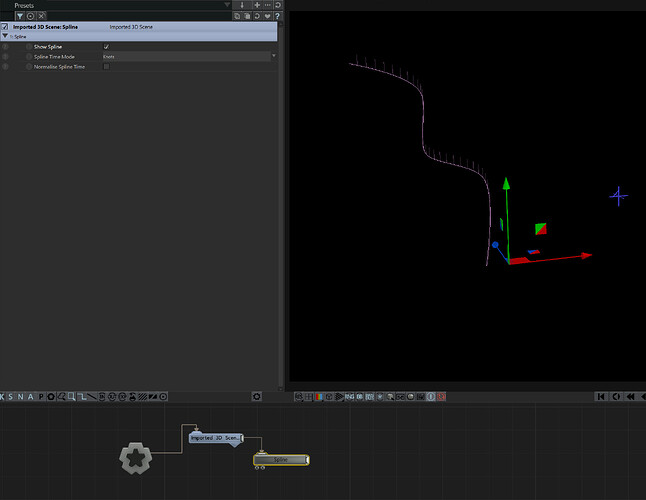The height and width of the screenshot is (500, 646).
Task: Click the blue Z-axis gizmo handle
Action: pyautogui.click(x=495, y=245)
